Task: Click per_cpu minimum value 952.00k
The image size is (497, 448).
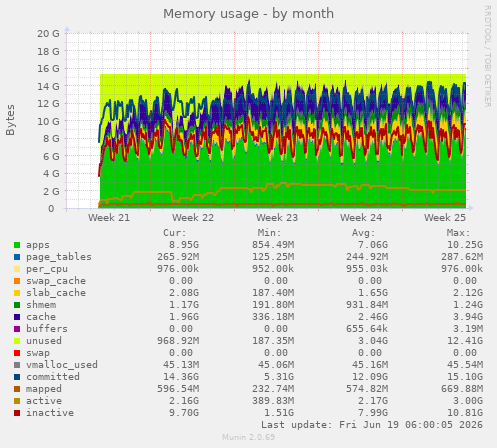Action: 273,269
